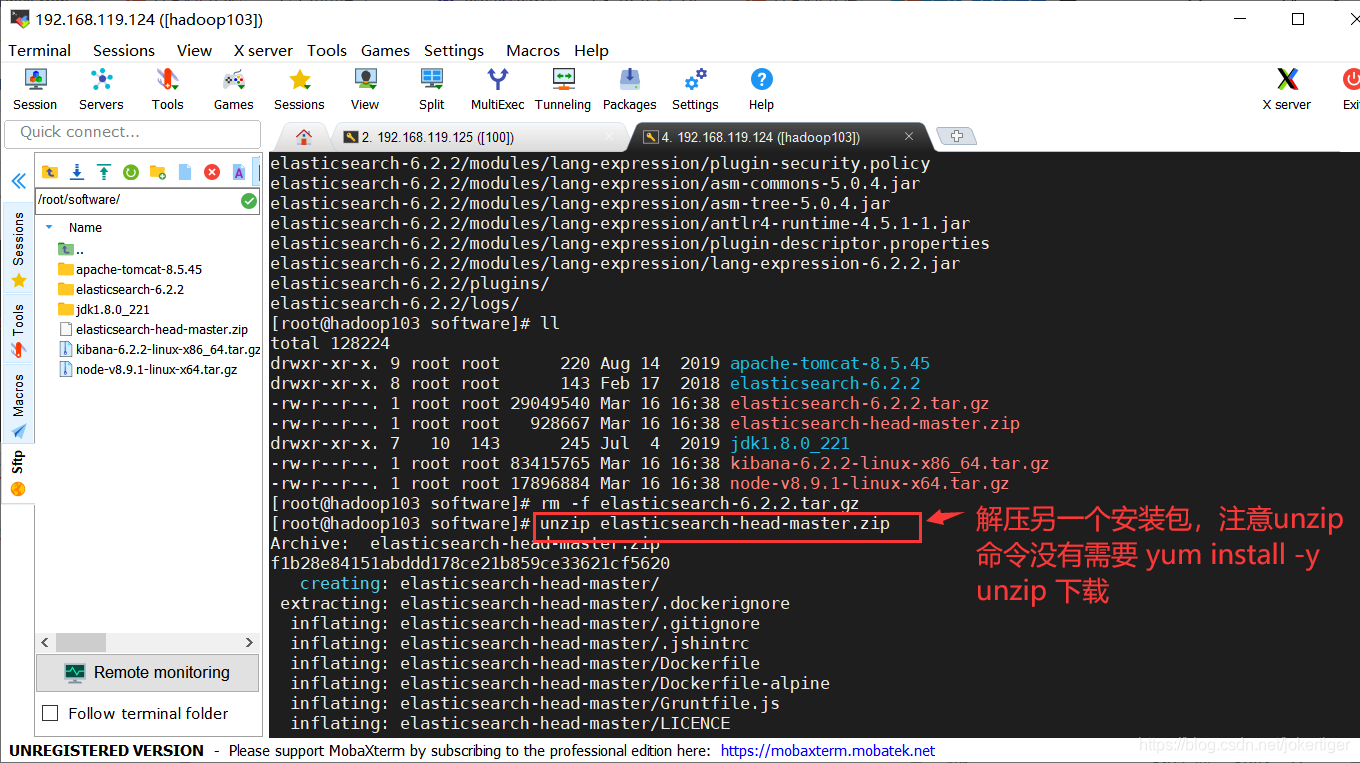Open the Macros menu
Image resolution: width=1360 pixels, height=763 pixels.
click(533, 50)
